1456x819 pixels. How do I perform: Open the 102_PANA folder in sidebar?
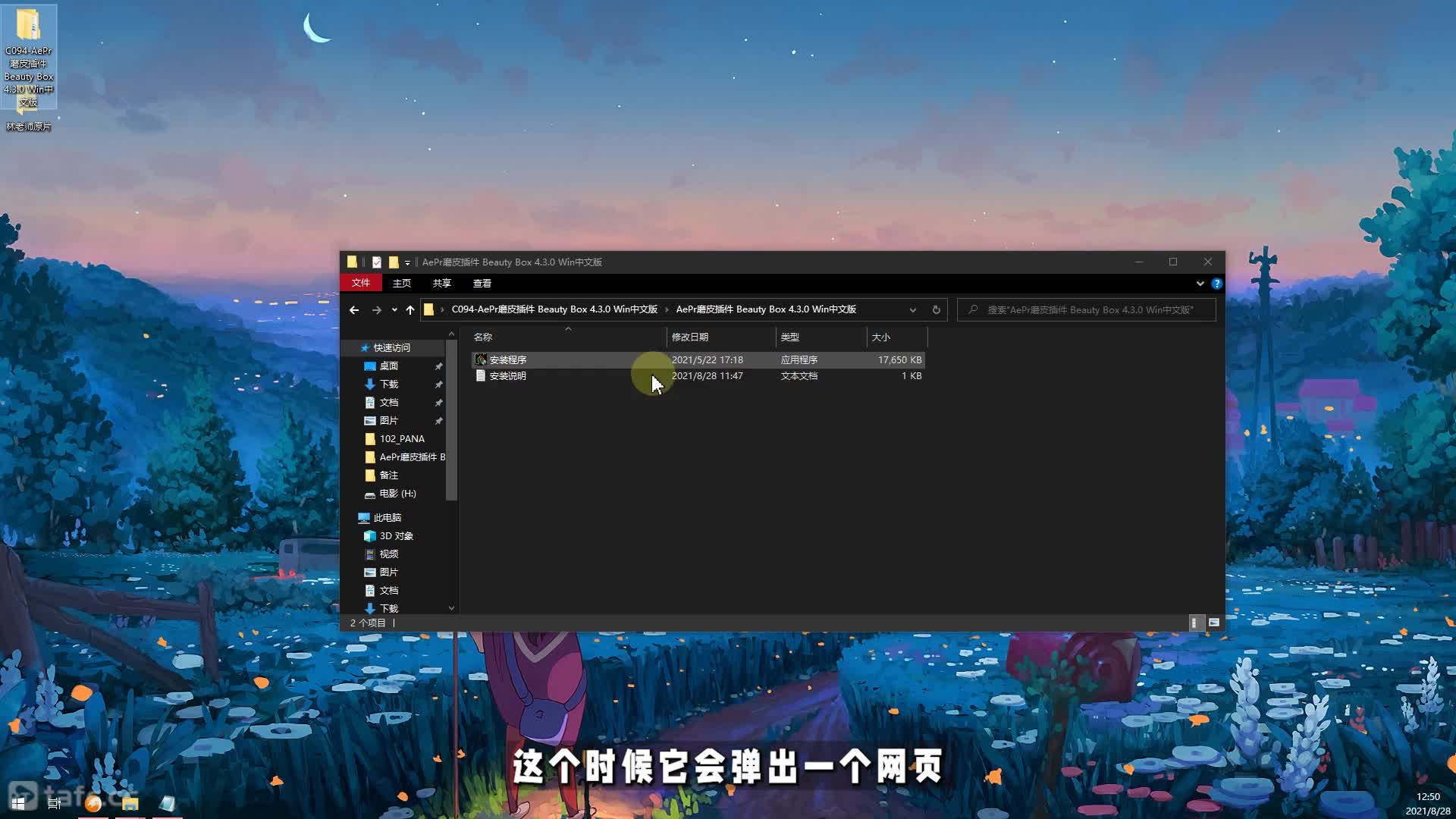pyautogui.click(x=402, y=438)
